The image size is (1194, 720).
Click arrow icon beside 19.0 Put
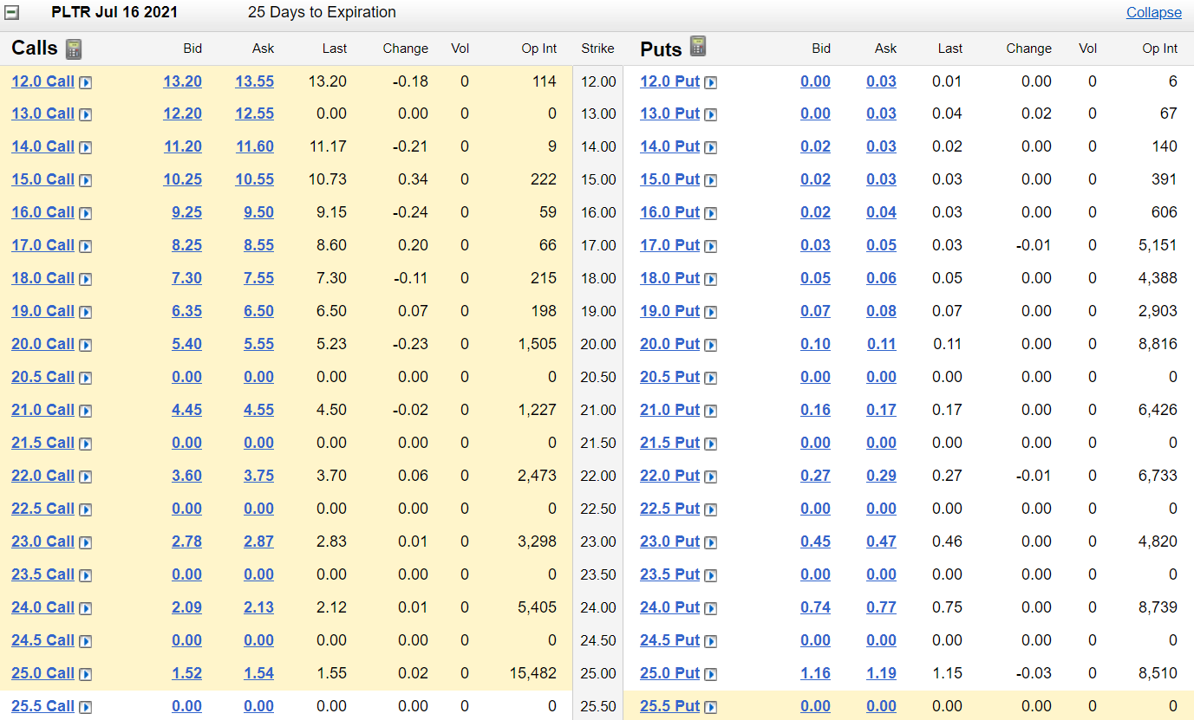click(x=710, y=312)
